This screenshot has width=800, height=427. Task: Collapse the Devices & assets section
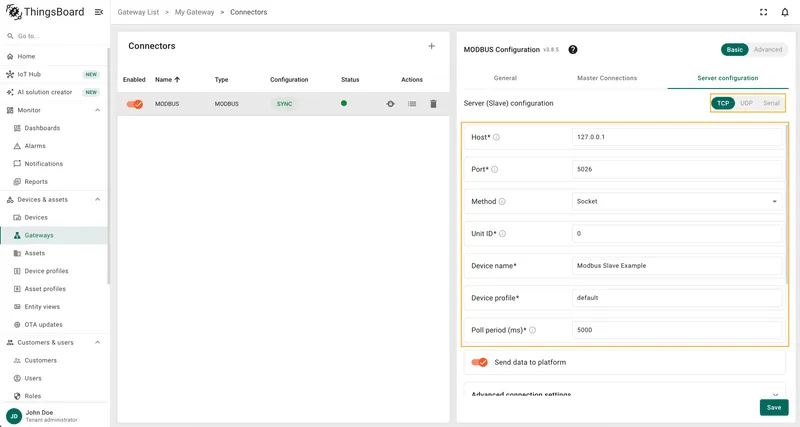97,199
